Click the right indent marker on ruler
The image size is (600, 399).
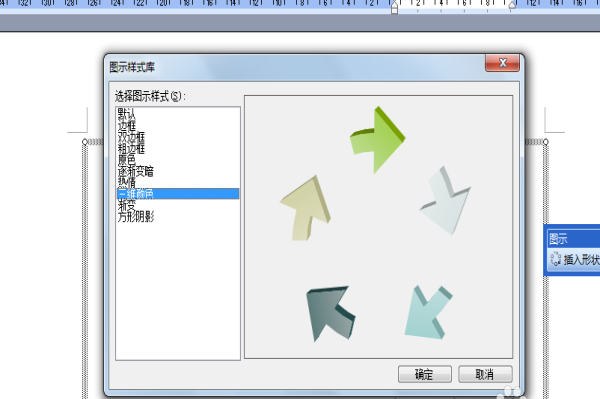pos(512,5)
